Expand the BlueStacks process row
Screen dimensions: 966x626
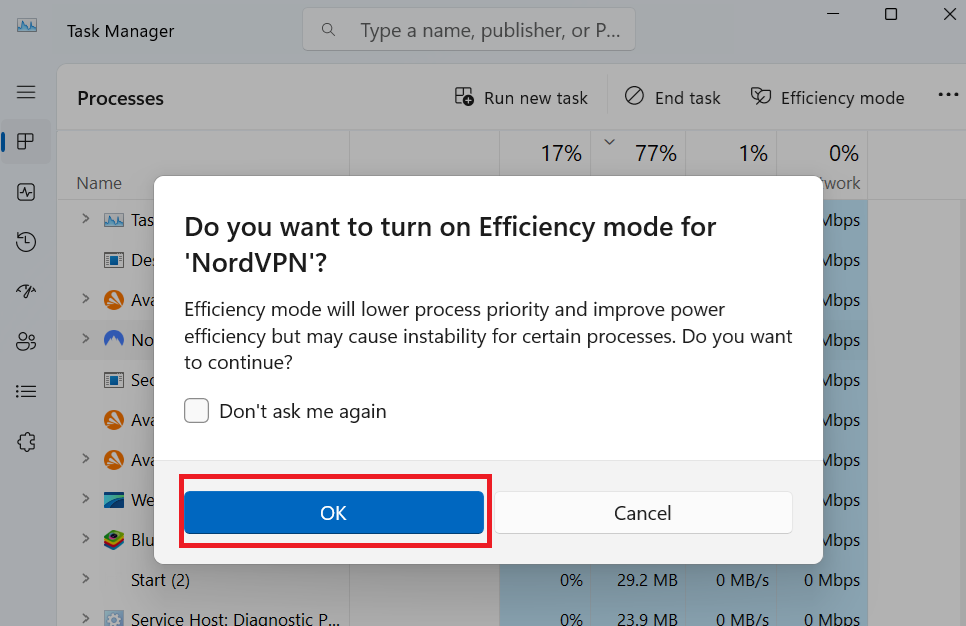tap(86, 539)
